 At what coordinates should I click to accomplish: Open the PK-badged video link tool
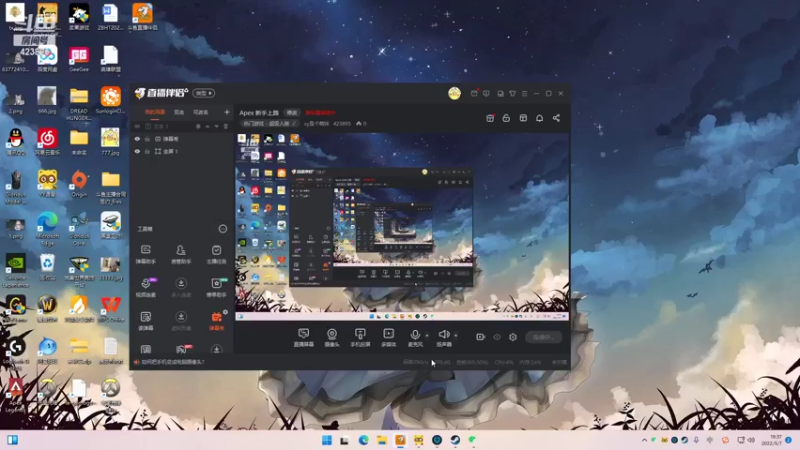(146, 288)
